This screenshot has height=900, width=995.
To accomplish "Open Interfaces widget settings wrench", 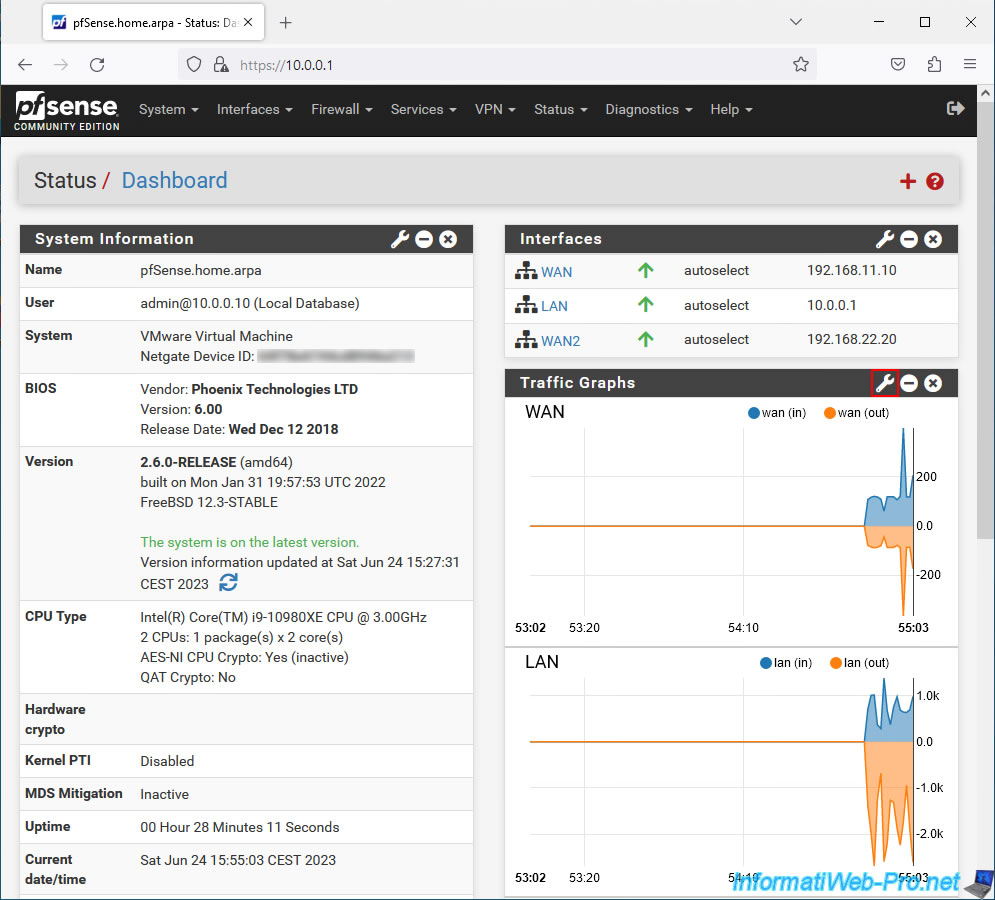I will (885, 239).
